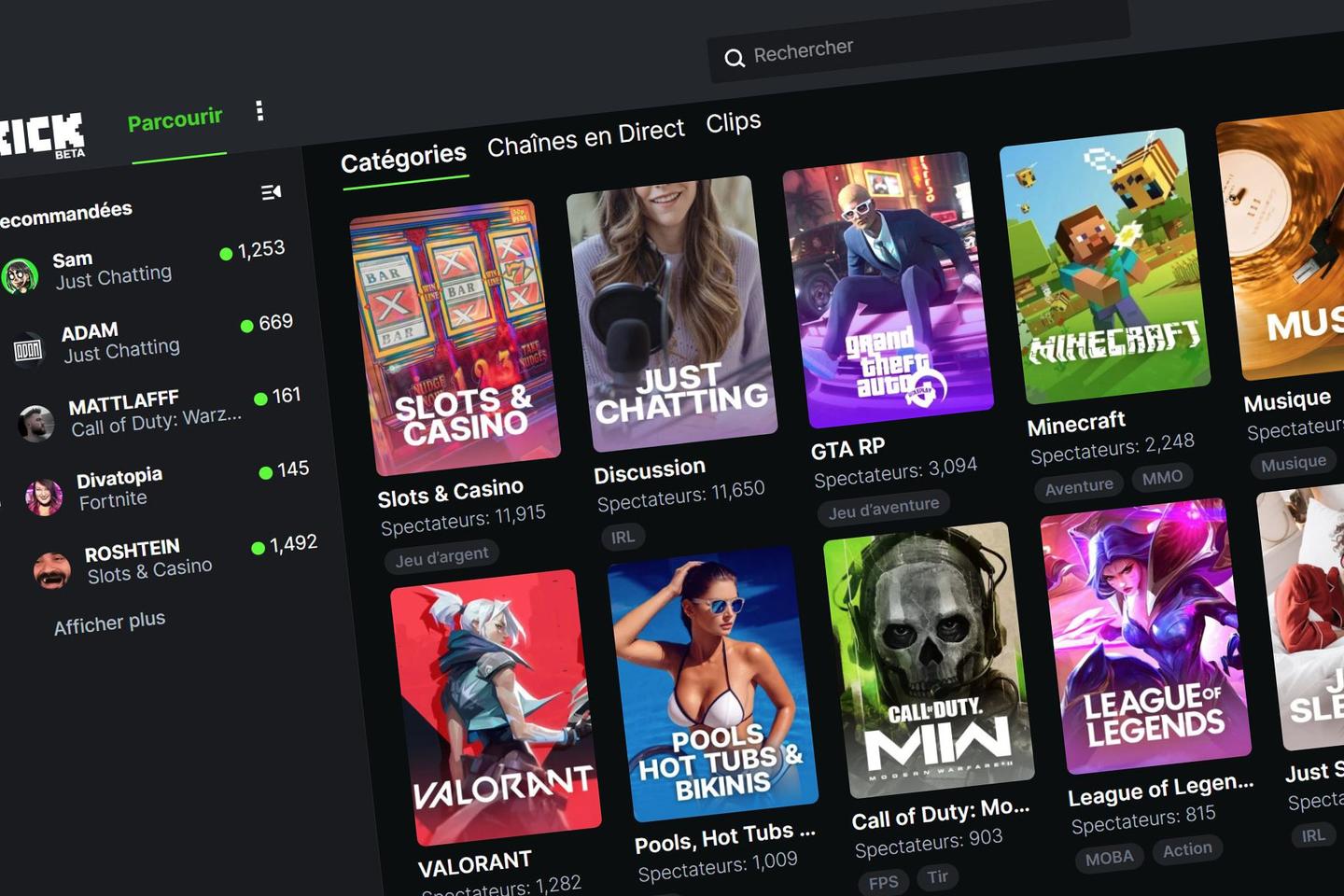Select the MMO tag under Minecraft
Image resolution: width=1344 pixels, height=896 pixels.
[x=1162, y=478]
